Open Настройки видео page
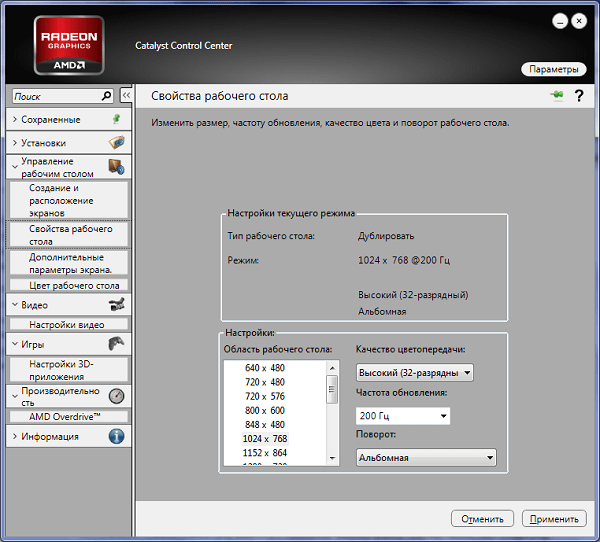This screenshot has height=542, width=600. pyautogui.click(x=69, y=325)
